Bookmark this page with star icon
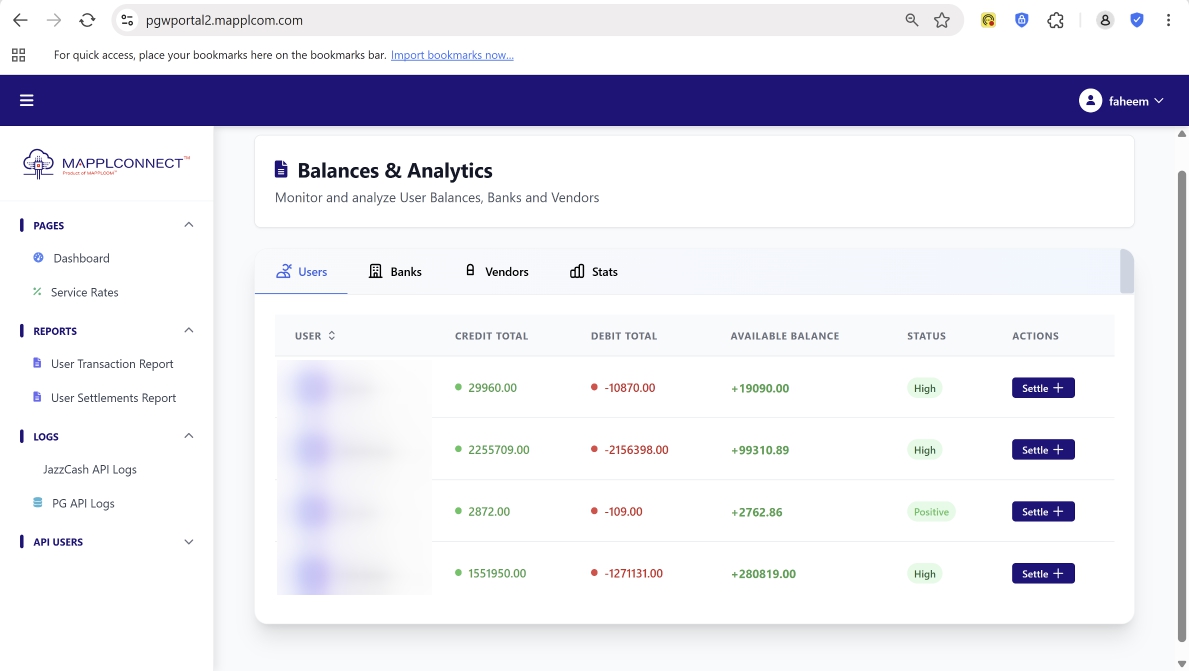This screenshot has height=671, width=1189. coord(941,20)
